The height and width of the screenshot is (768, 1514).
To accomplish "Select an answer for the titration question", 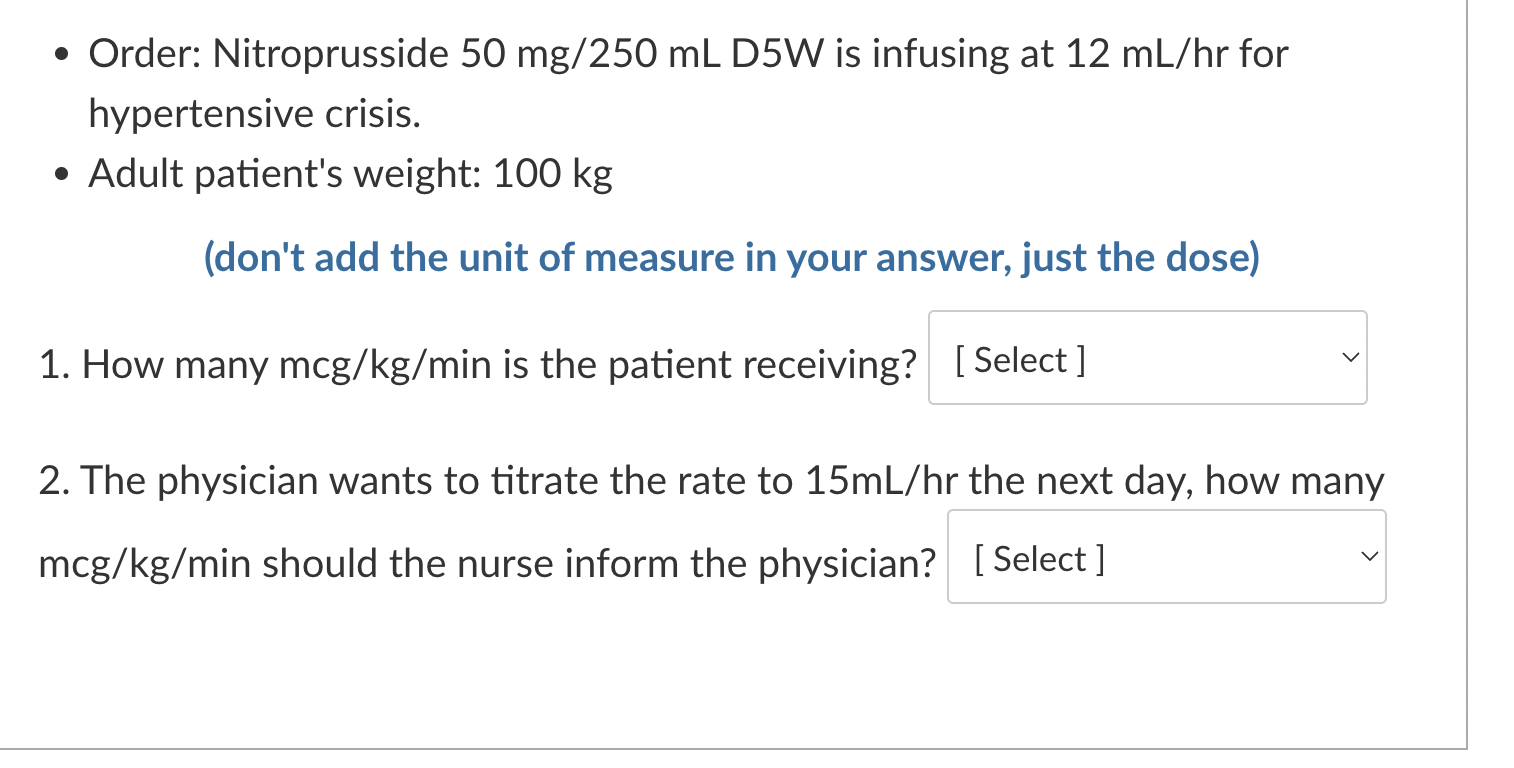I will [1165, 557].
